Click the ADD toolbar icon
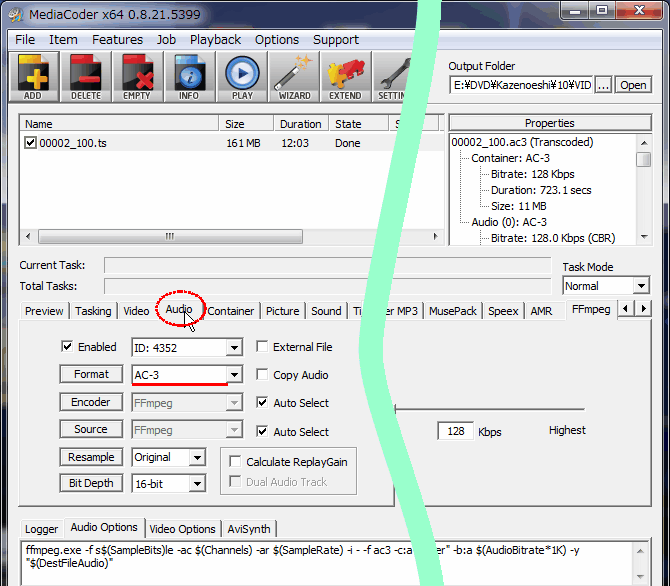Viewport: 670px width, 586px height. (x=32, y=76)
